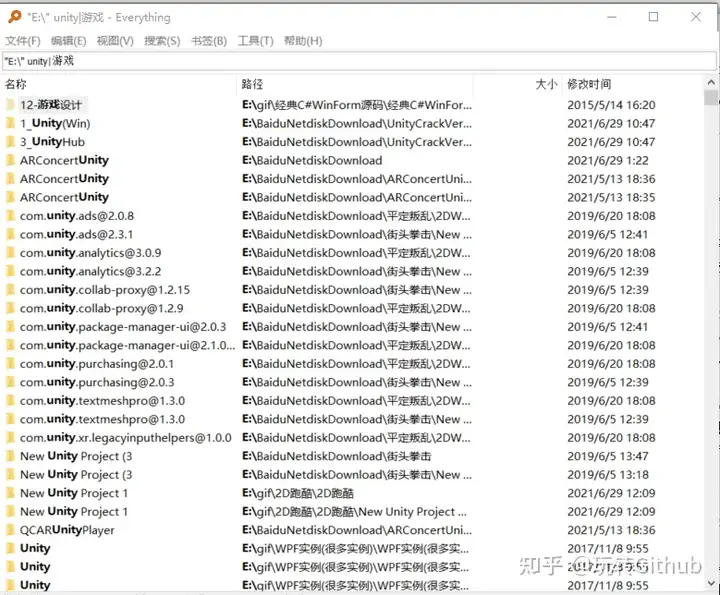Viewport: 720px width, 595px height.
Task: Click the search box containing "E:\" unity|游戏
Action: coord(359,61)
